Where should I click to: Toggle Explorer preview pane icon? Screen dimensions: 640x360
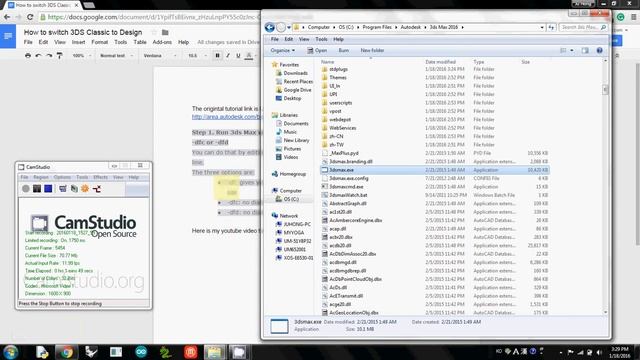[x=585, y=50]
